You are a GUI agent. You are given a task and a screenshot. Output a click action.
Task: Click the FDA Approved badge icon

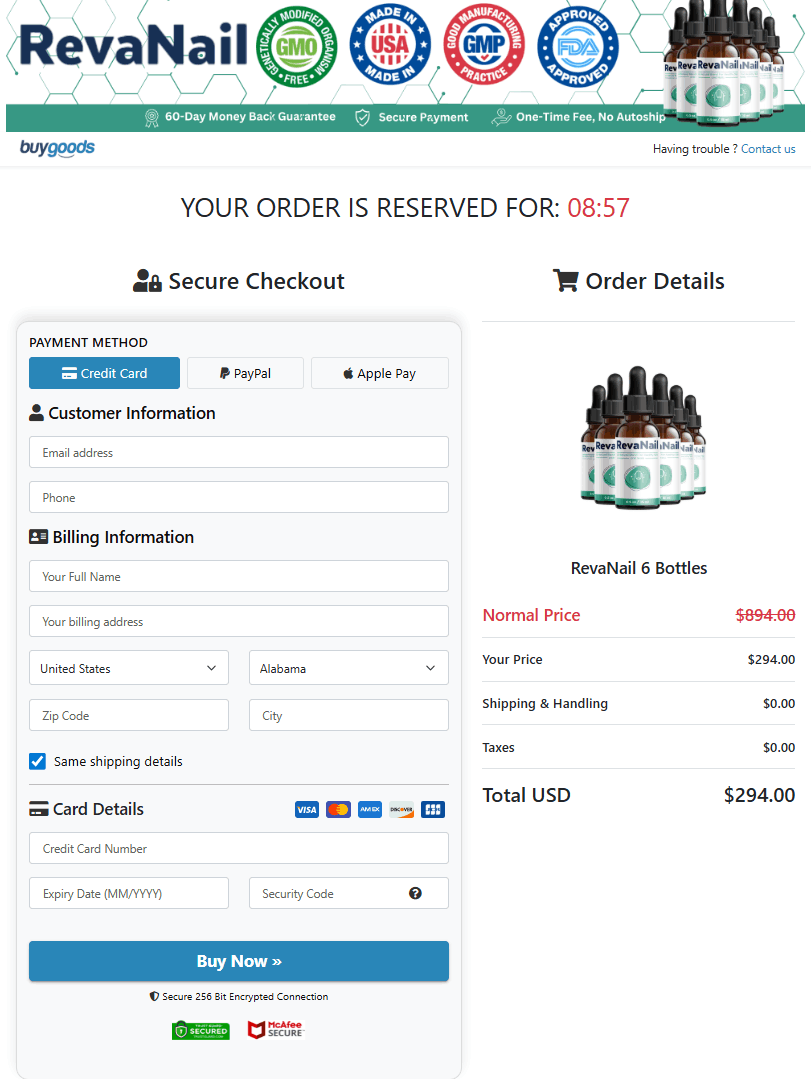click(x=578, y=46)
